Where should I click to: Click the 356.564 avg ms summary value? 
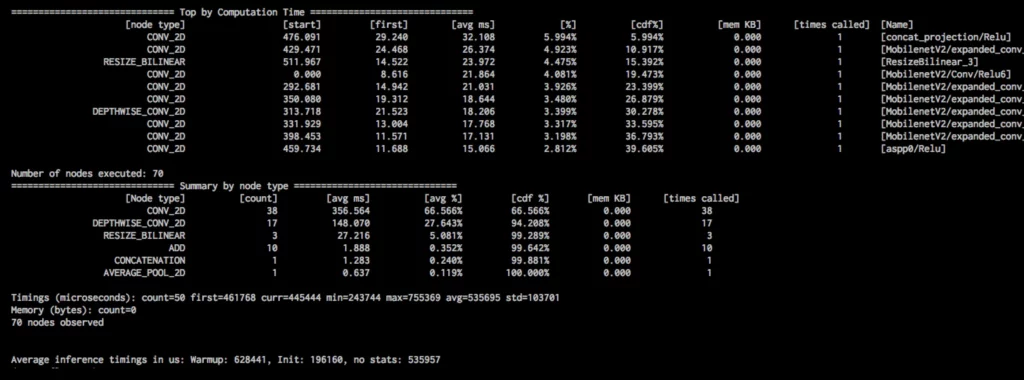point(351,211)
